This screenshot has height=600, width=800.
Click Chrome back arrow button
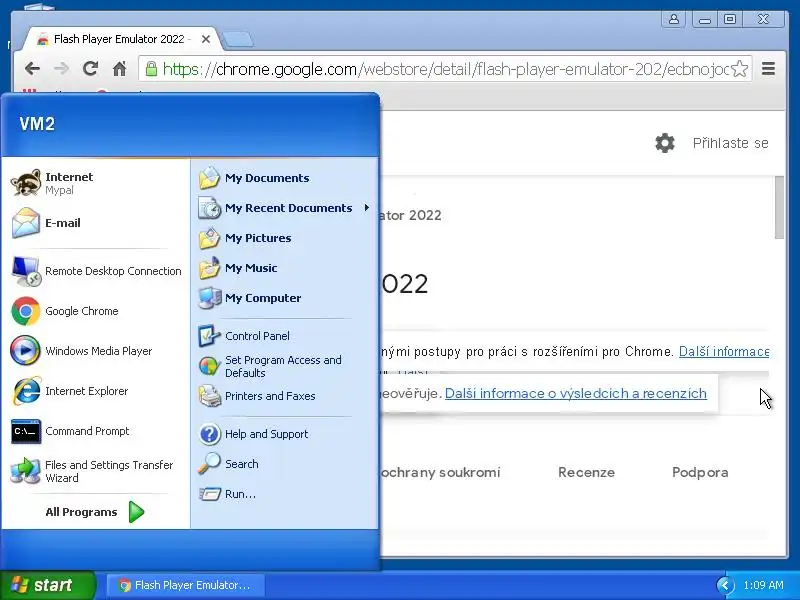pos(32,68)
